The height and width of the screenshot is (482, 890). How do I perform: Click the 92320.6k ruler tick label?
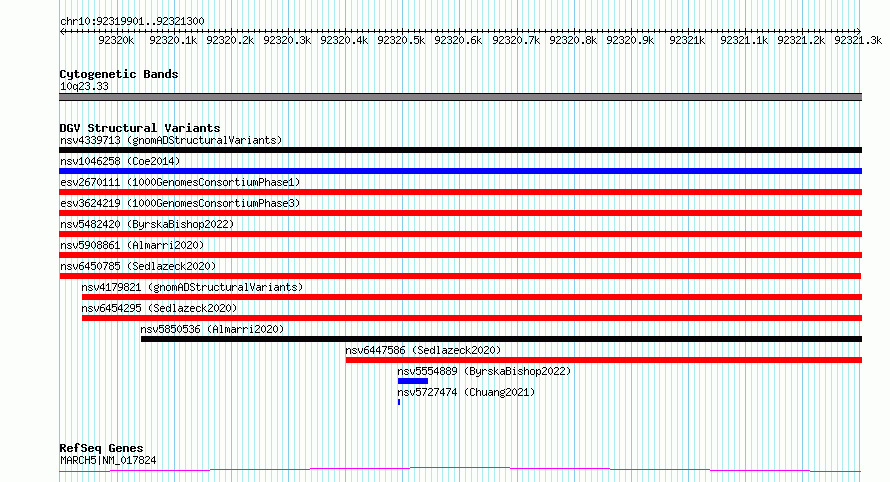(x=458, y=40)
